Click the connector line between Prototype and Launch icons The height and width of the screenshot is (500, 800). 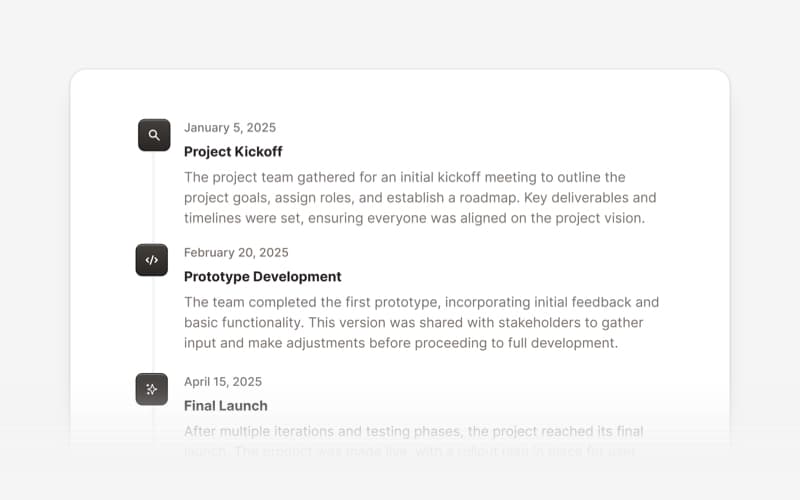[153, 324]
